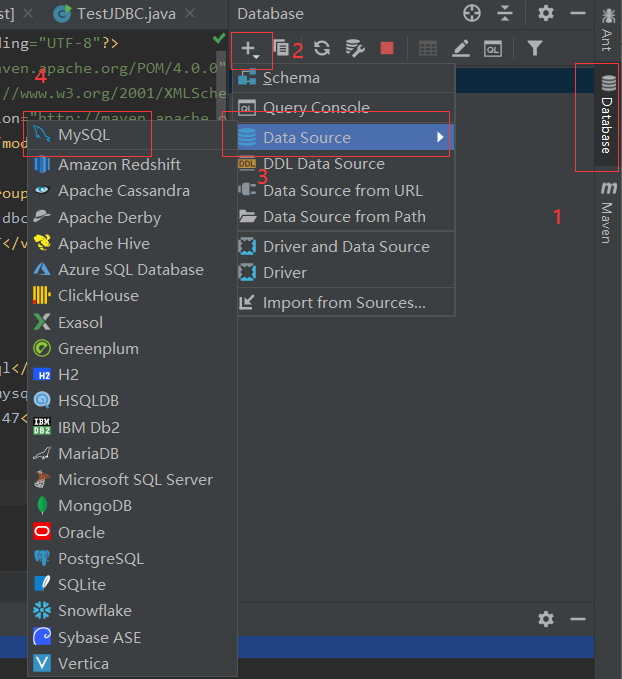Click the crosshair scroll-from-editor icon
This screenshot has height=679, width=622.
[x=472, y=13]
